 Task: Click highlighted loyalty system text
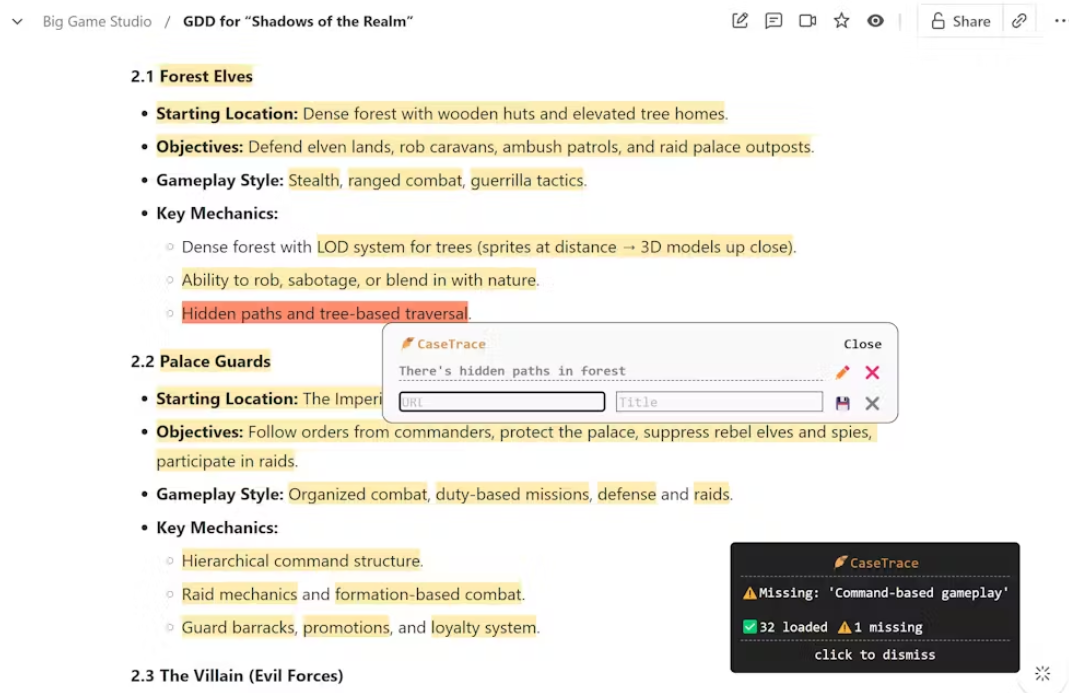[x=484, y=628]
